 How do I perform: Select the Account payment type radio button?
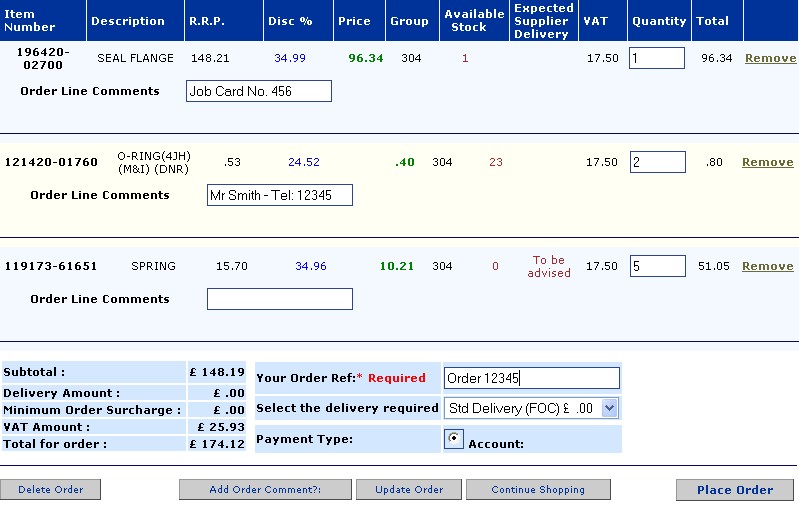coord(453,439)
